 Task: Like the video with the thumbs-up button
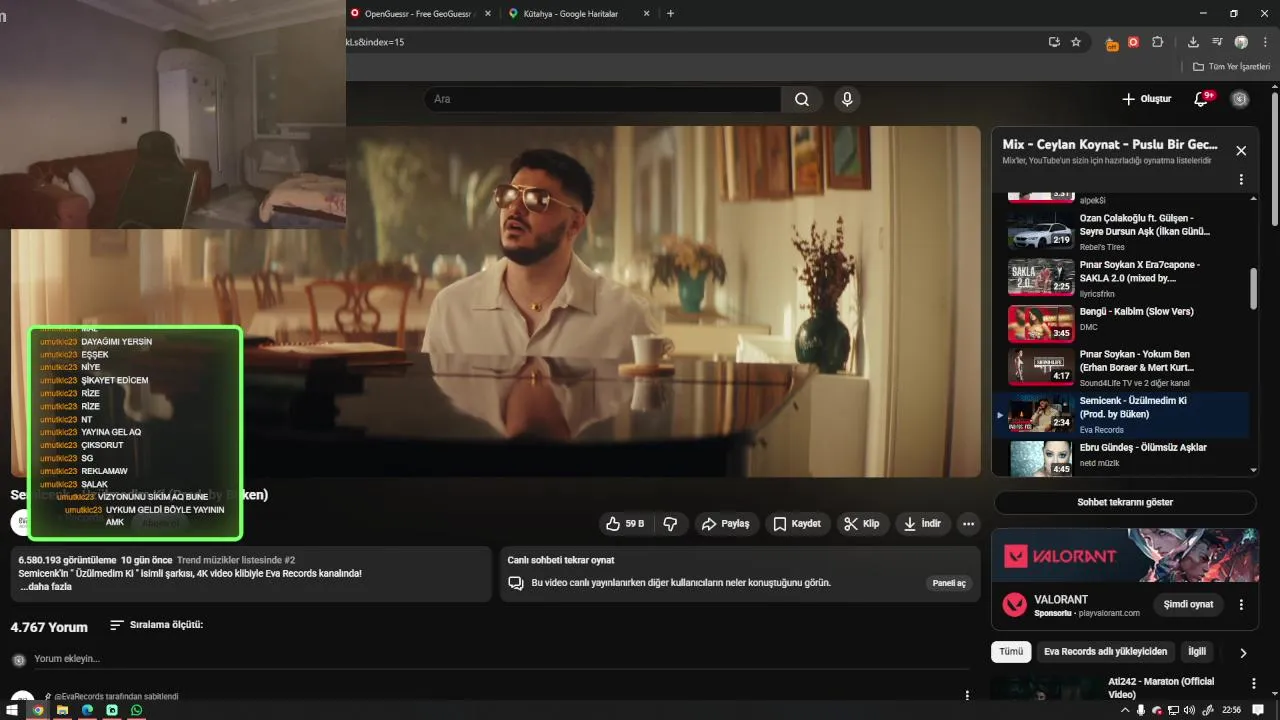coord(625,523)
